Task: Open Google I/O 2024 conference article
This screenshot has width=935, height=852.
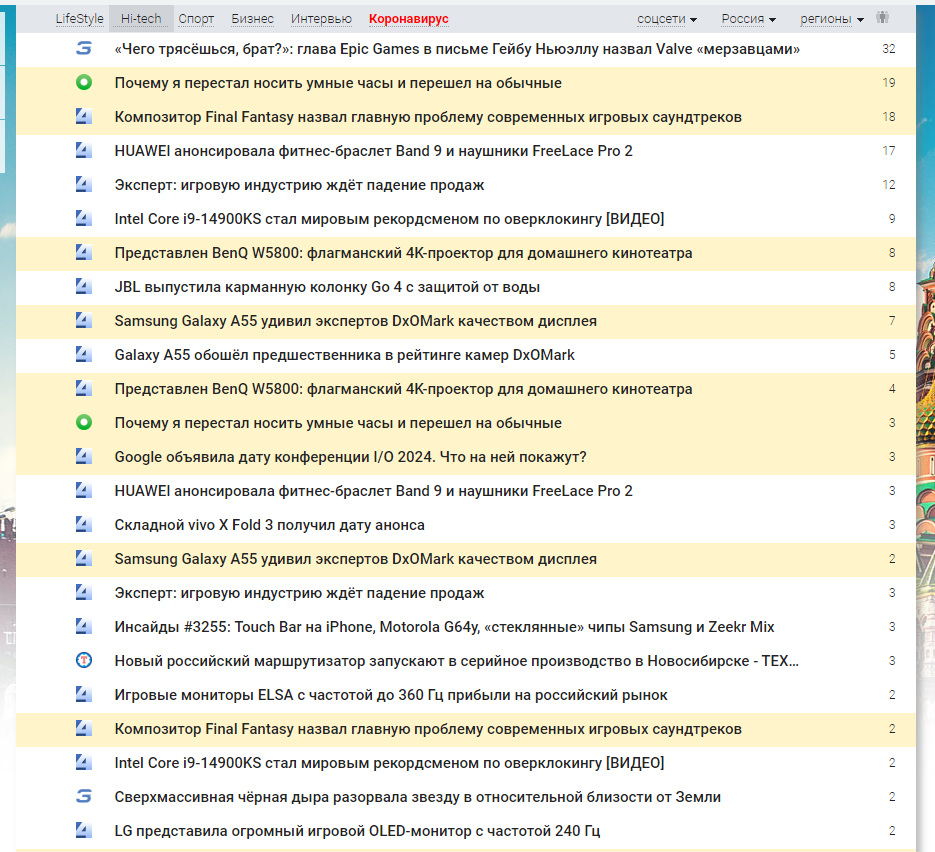Action: coord(350,457)
